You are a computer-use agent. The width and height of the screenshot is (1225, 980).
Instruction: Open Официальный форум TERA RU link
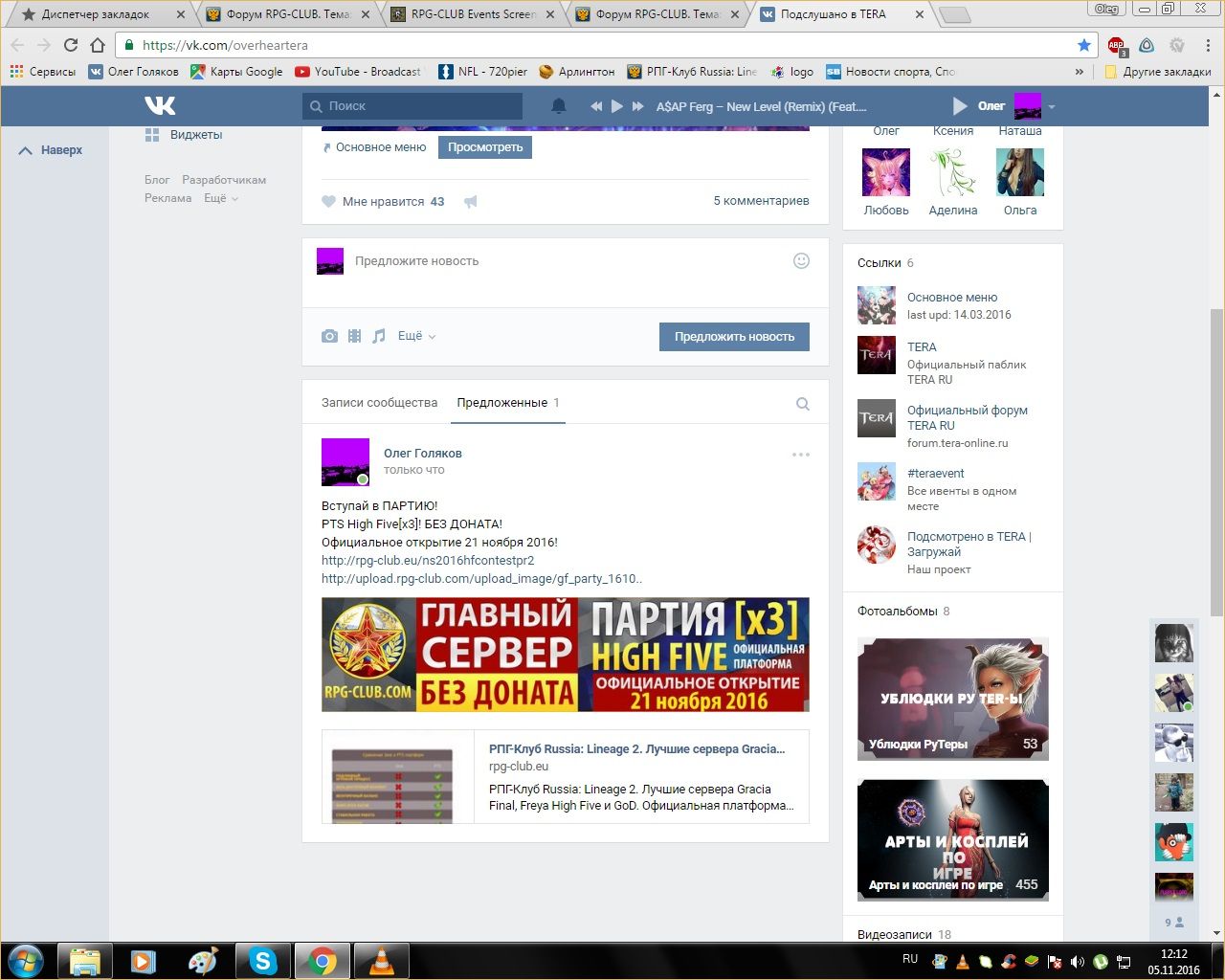click(x=968, y=418)
